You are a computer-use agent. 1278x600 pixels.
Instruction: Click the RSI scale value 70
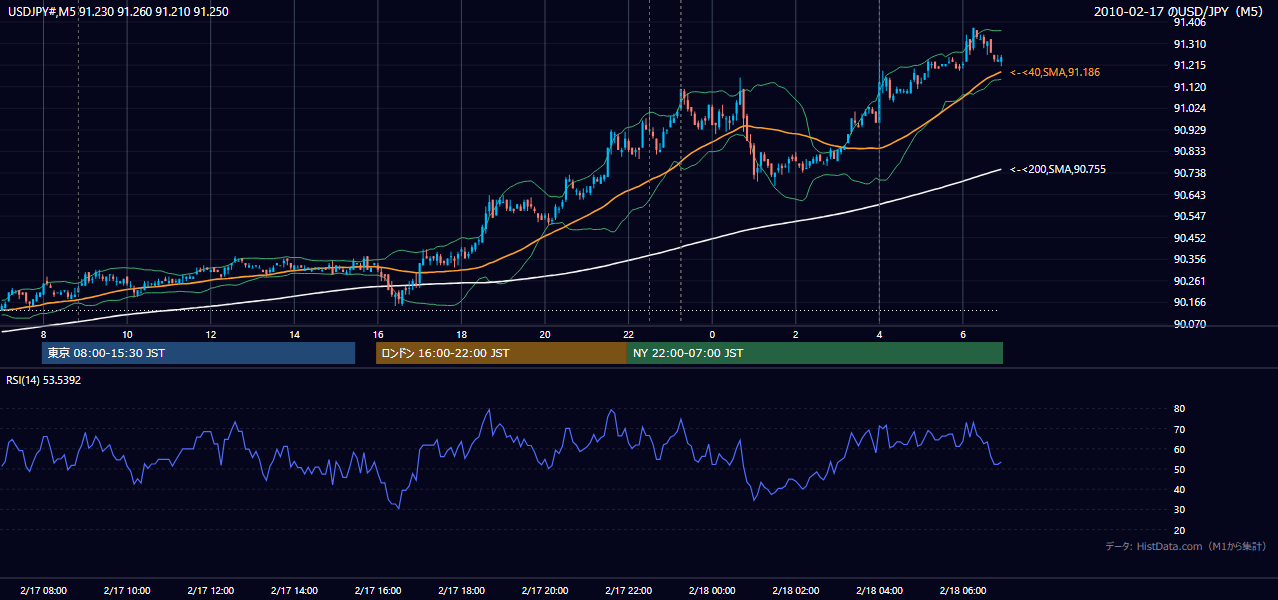1180,429
